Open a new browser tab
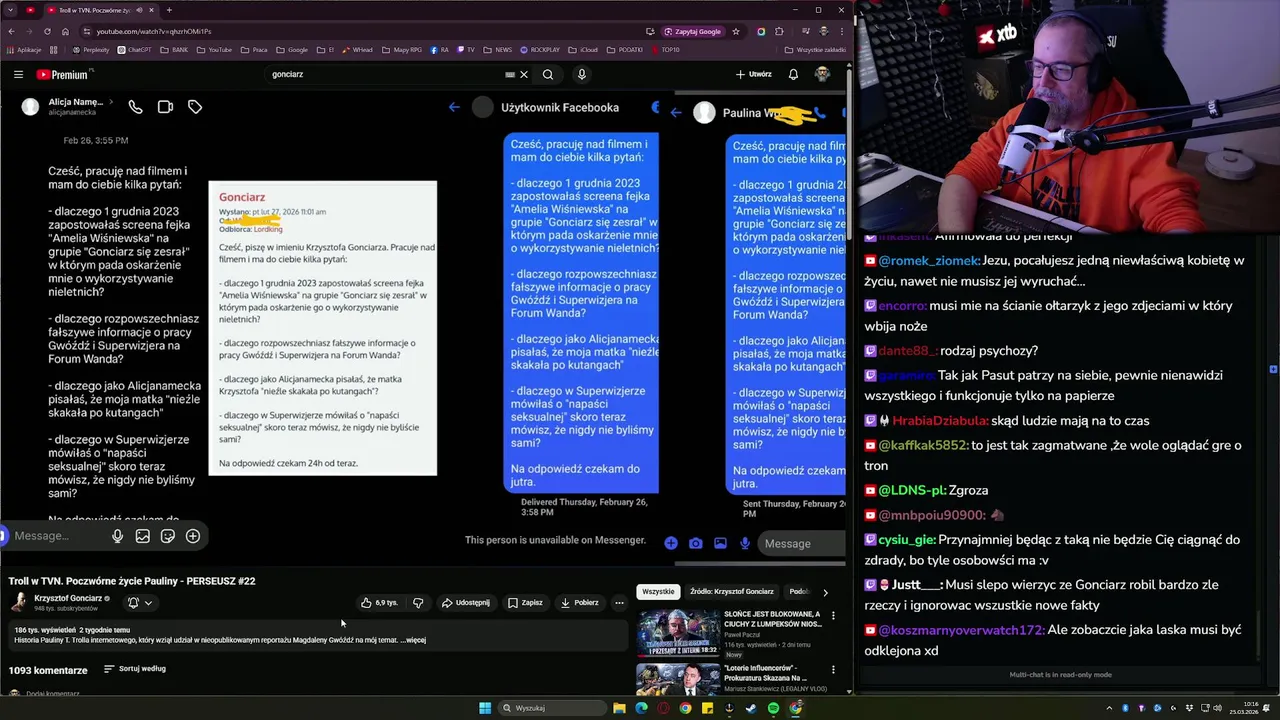The image size is (1280, 720). [x=169, y=10]
